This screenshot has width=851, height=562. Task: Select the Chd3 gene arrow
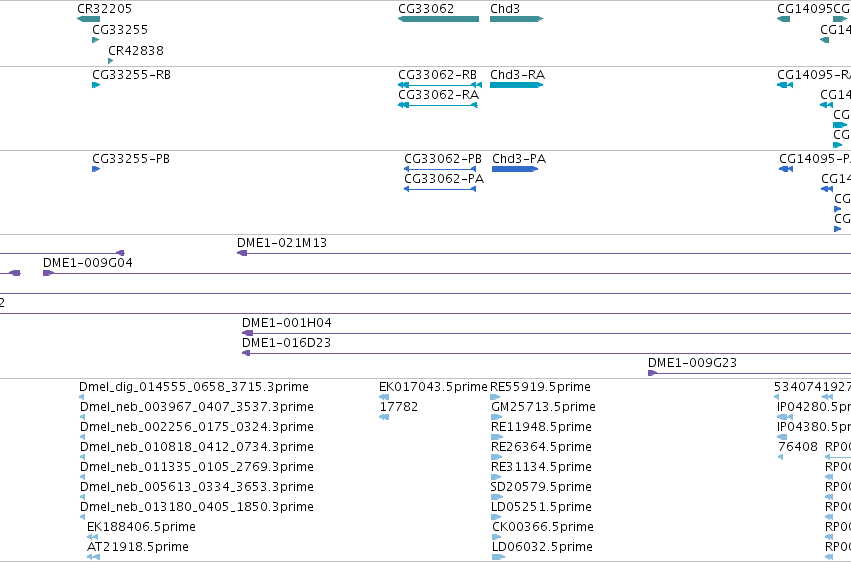(x=516, y=19)
